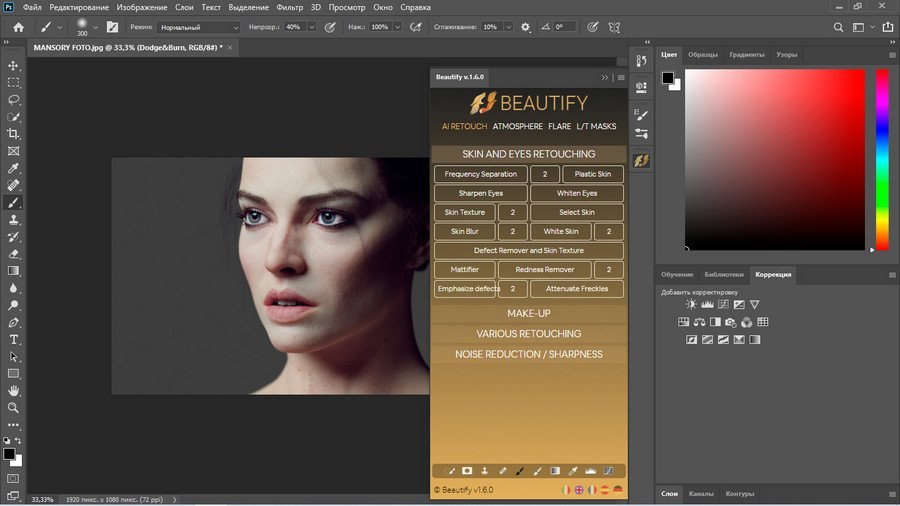Choose the Lasso tool
Viewport: 900px width, 506px height.
pos(14,100)
